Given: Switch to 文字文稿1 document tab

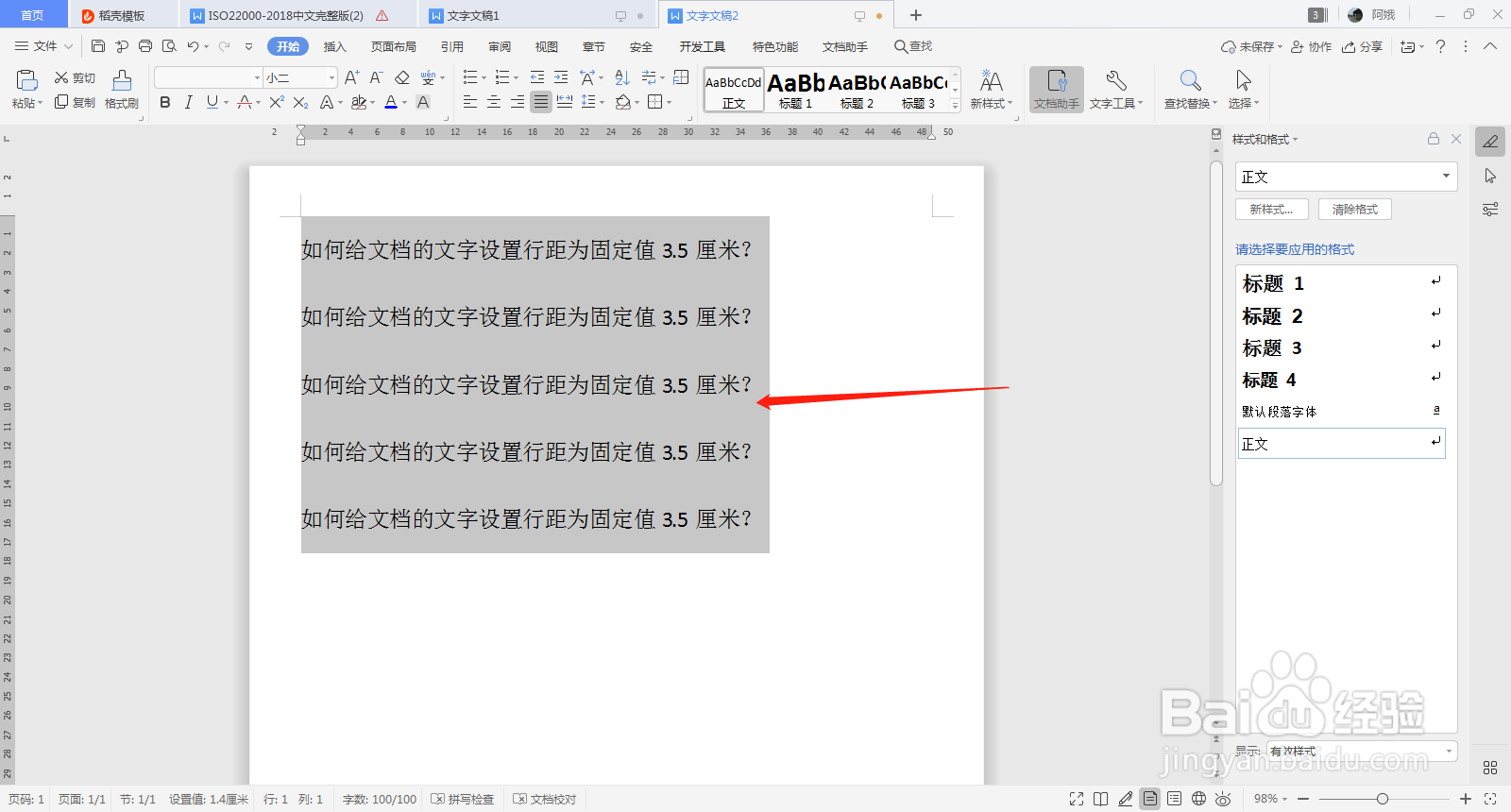Looking at the screenshot, I should pyautogui.click(x=473, y=15).
